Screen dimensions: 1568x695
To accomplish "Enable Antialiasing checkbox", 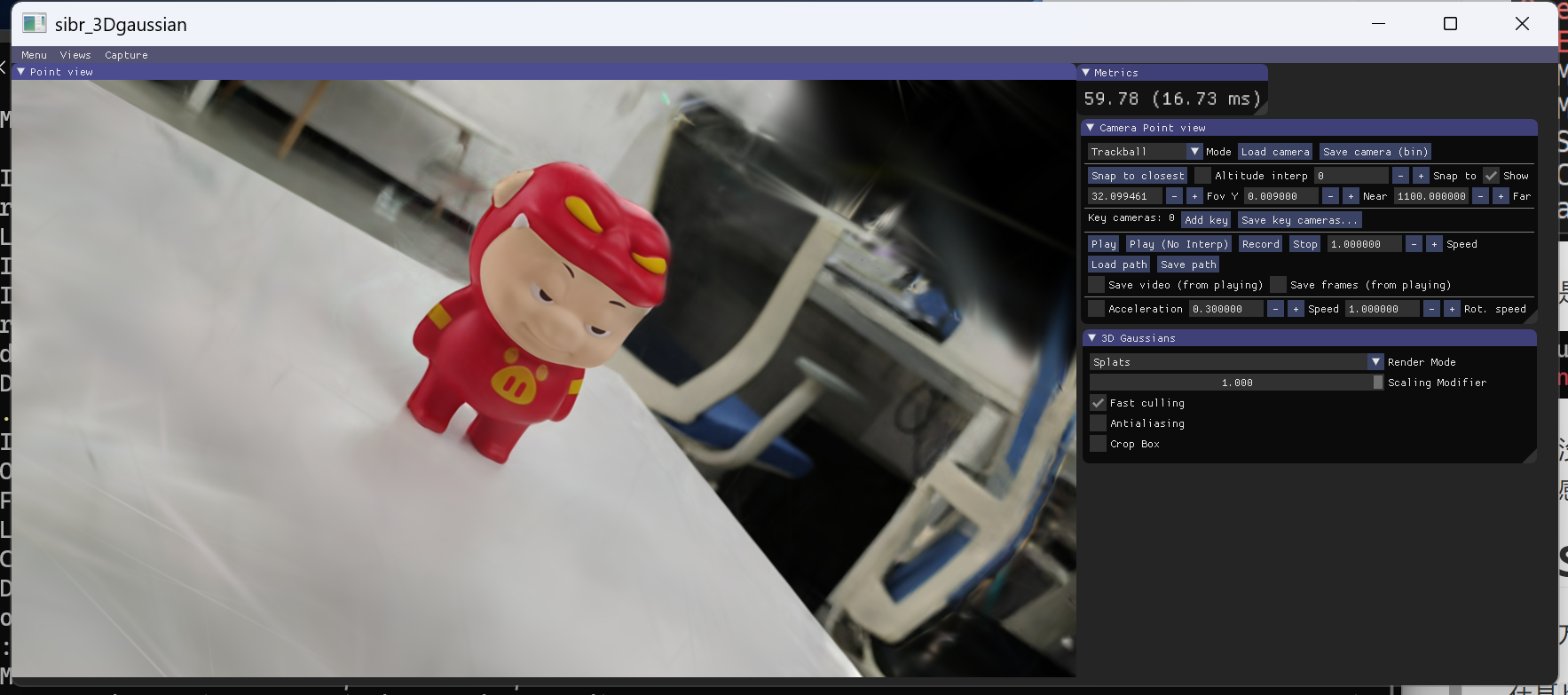I will pos(1098,423).
